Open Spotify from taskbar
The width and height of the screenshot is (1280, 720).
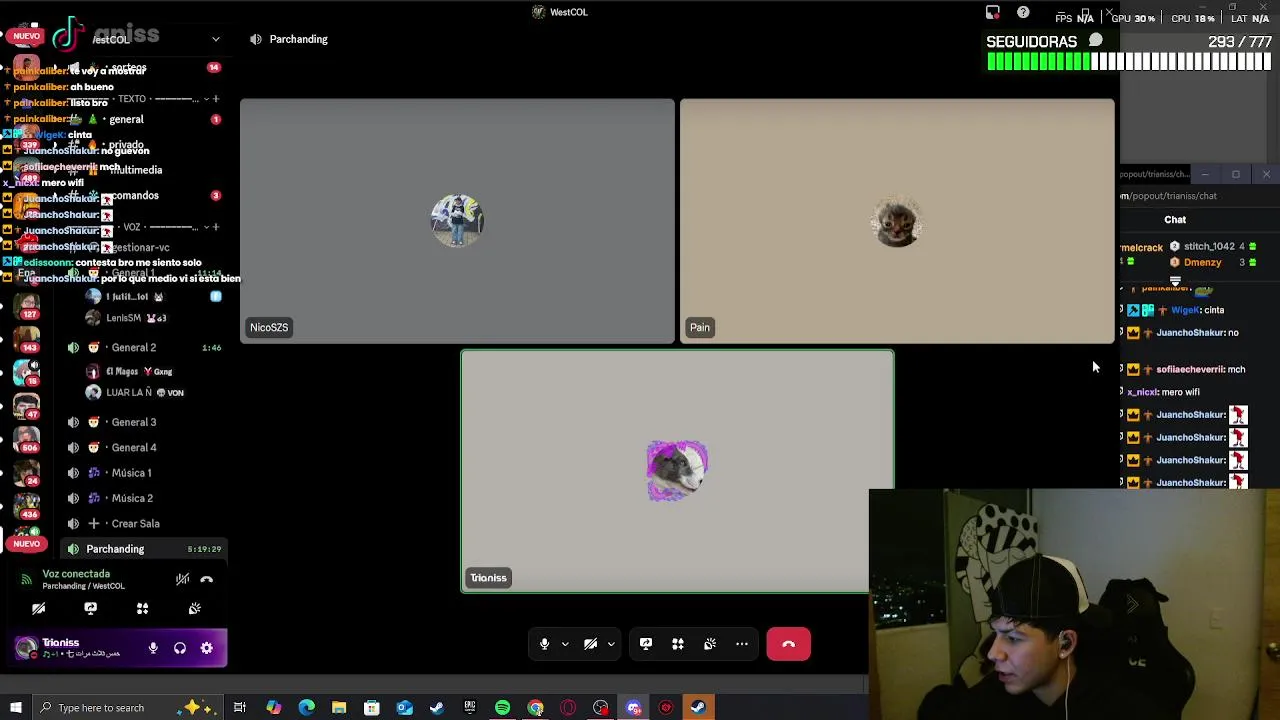pyautogui.click(x=502, y=708)
